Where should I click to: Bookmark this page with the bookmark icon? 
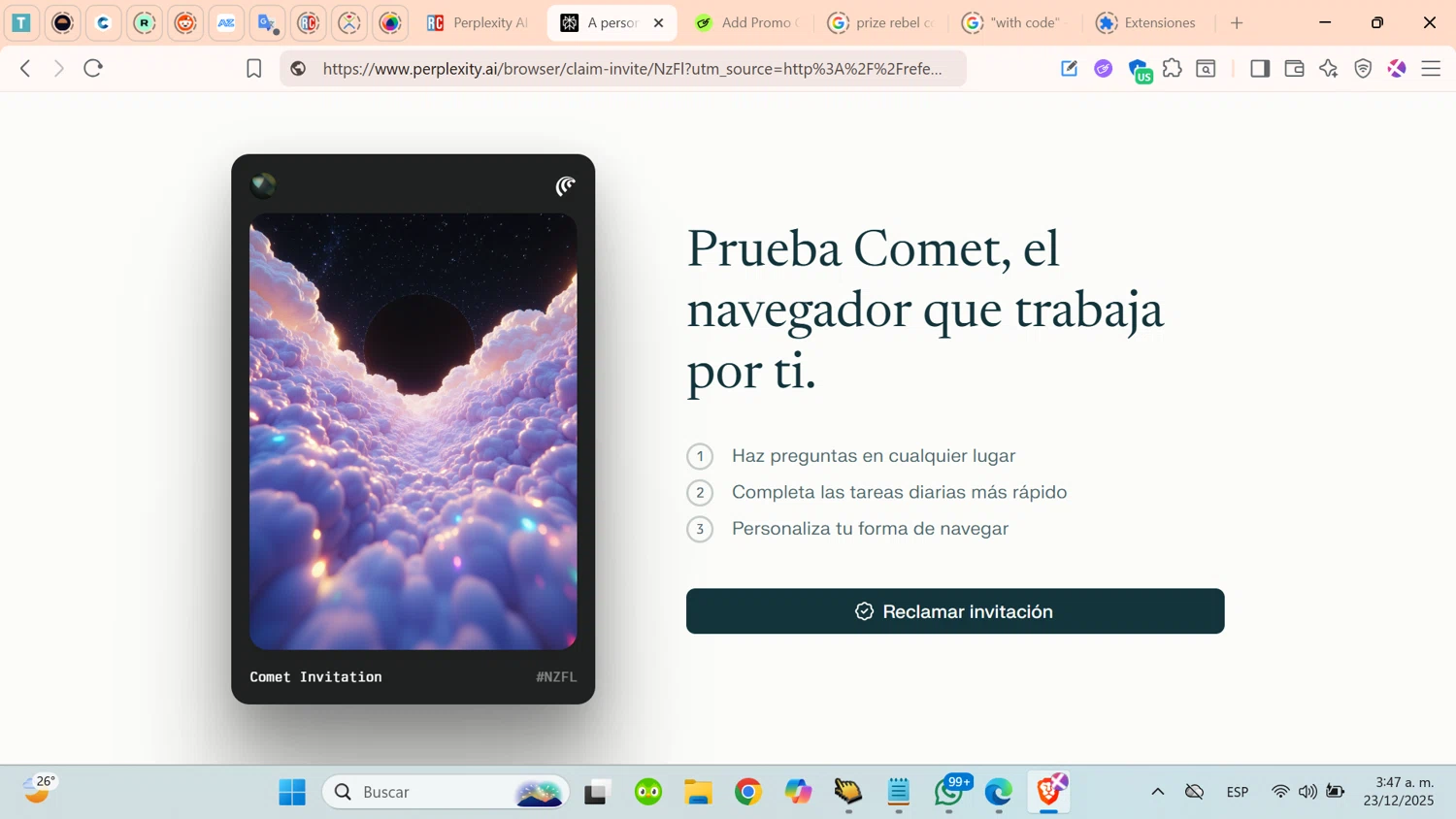click(253, 69)
